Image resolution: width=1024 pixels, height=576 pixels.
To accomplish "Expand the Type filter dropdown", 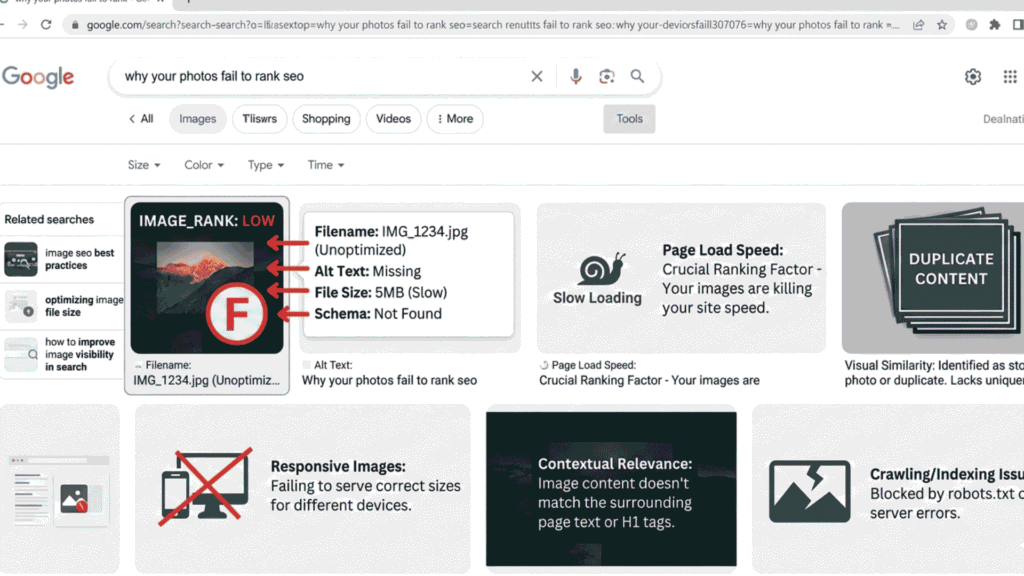I will click(266, 165).
